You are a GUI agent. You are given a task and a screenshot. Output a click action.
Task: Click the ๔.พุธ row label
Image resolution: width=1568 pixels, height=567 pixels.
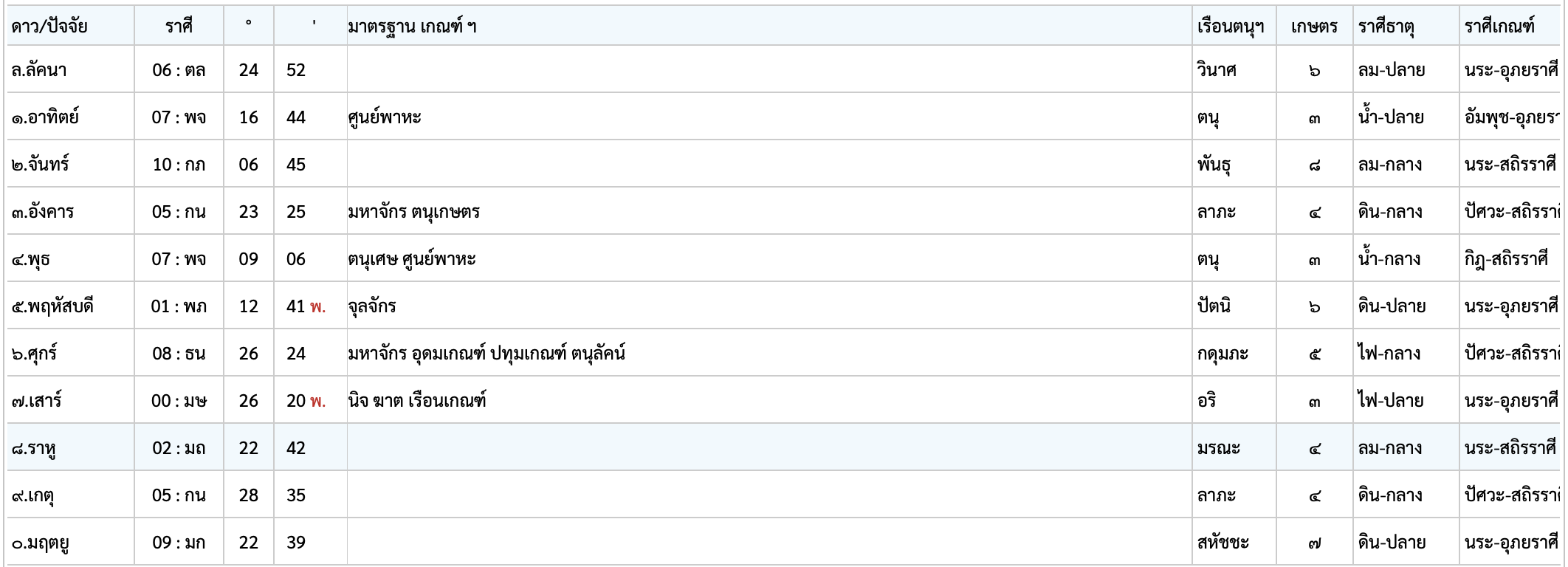tap(31, 259)
